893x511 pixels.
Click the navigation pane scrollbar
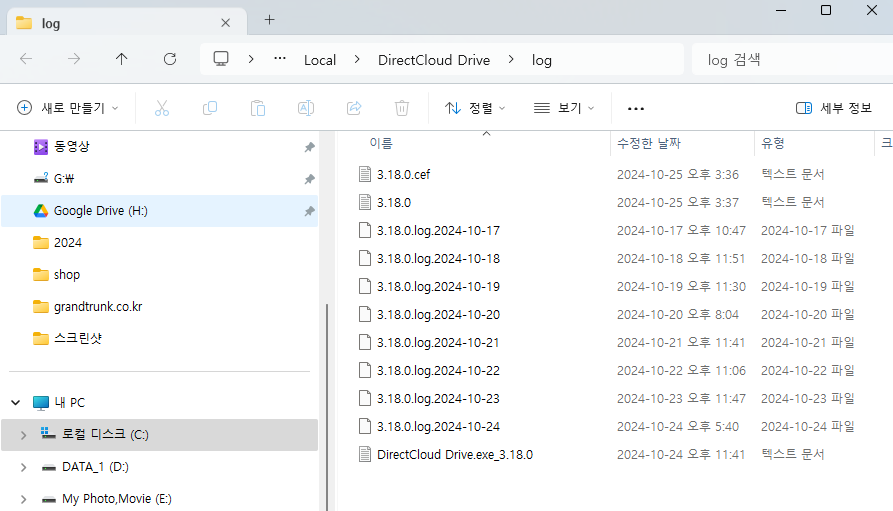click(327, 407)
